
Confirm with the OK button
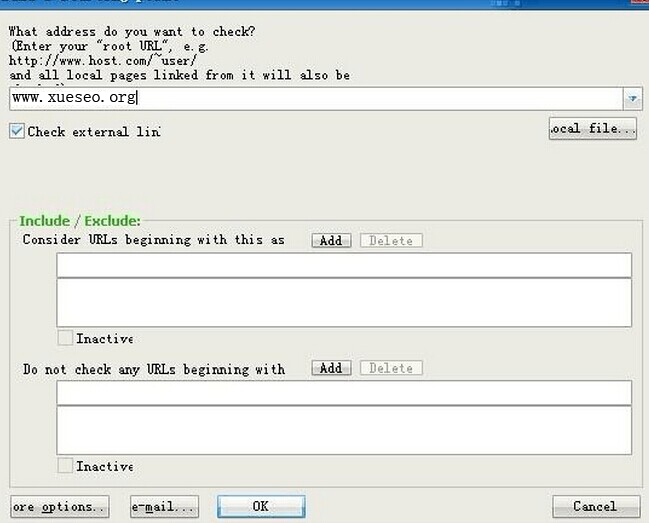tap(261, 506)
